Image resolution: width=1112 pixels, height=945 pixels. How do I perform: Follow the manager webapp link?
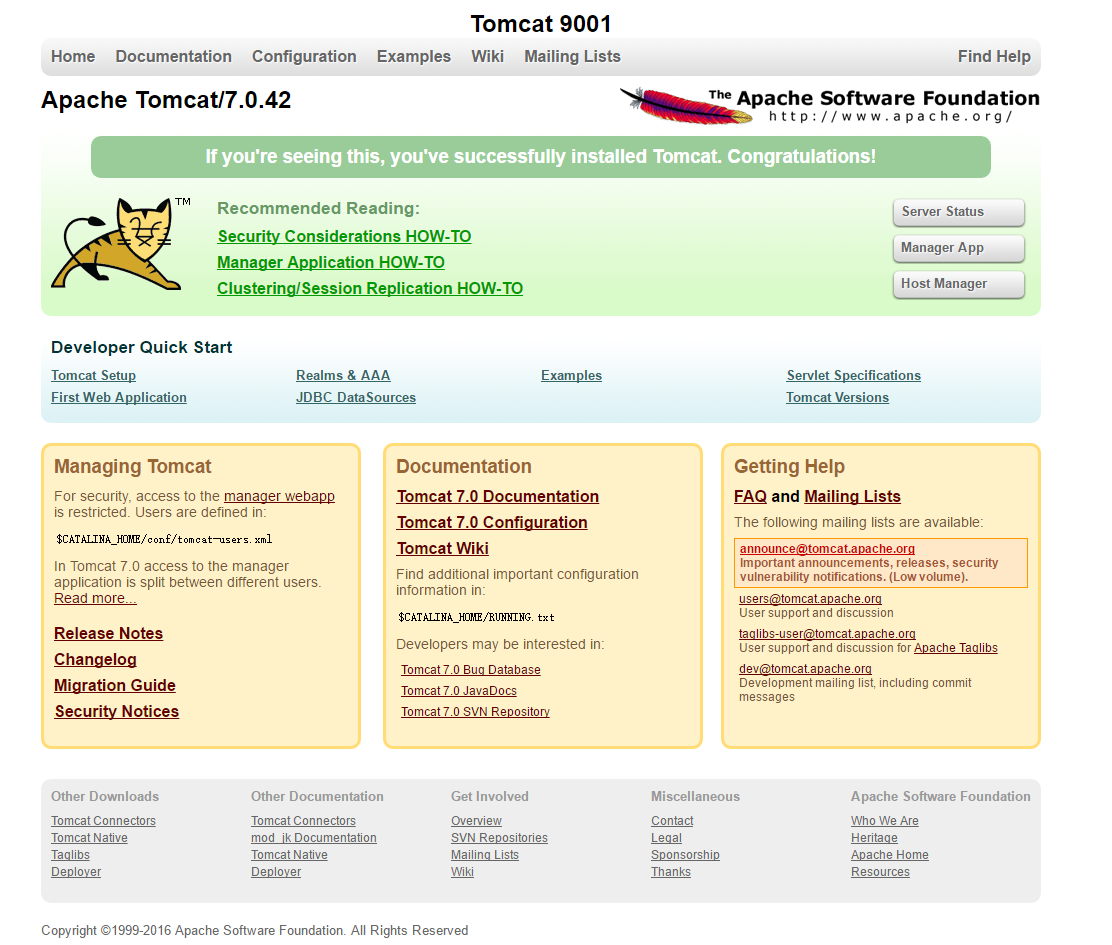pyautogui.click(x=279, y=496)
